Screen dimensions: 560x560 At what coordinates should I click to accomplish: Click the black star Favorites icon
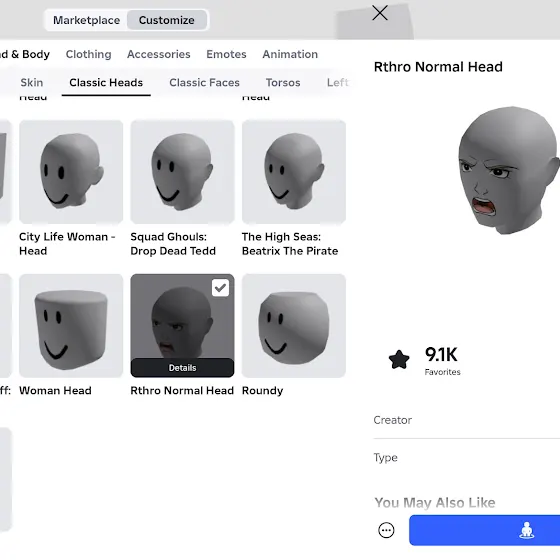(399, 359)
